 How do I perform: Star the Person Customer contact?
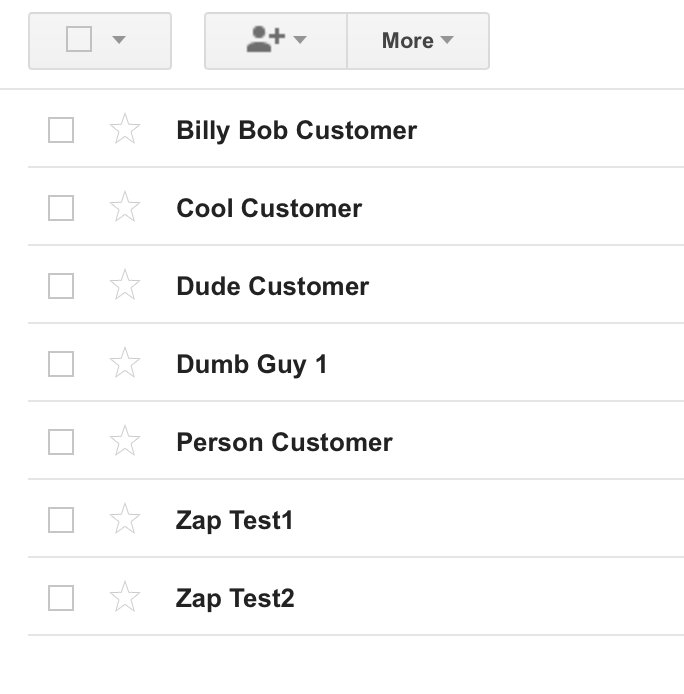tap(125, 441)
